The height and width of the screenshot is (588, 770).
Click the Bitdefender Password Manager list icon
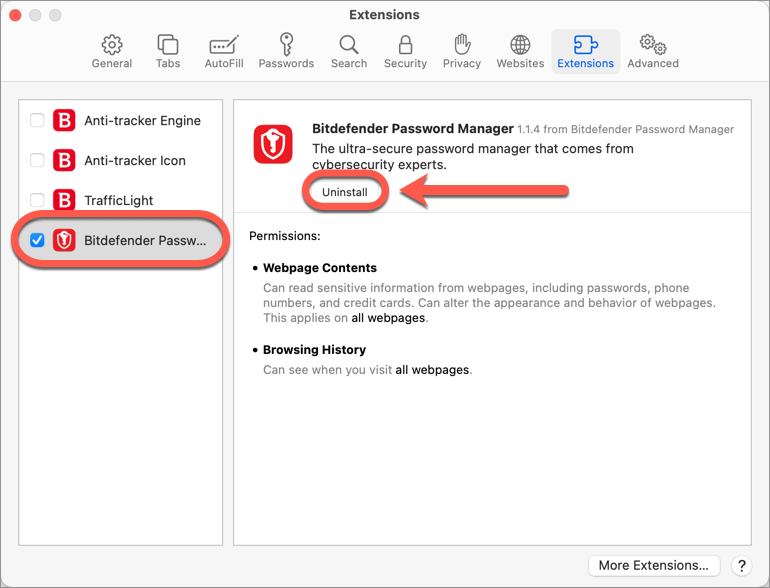click(64, 240)
